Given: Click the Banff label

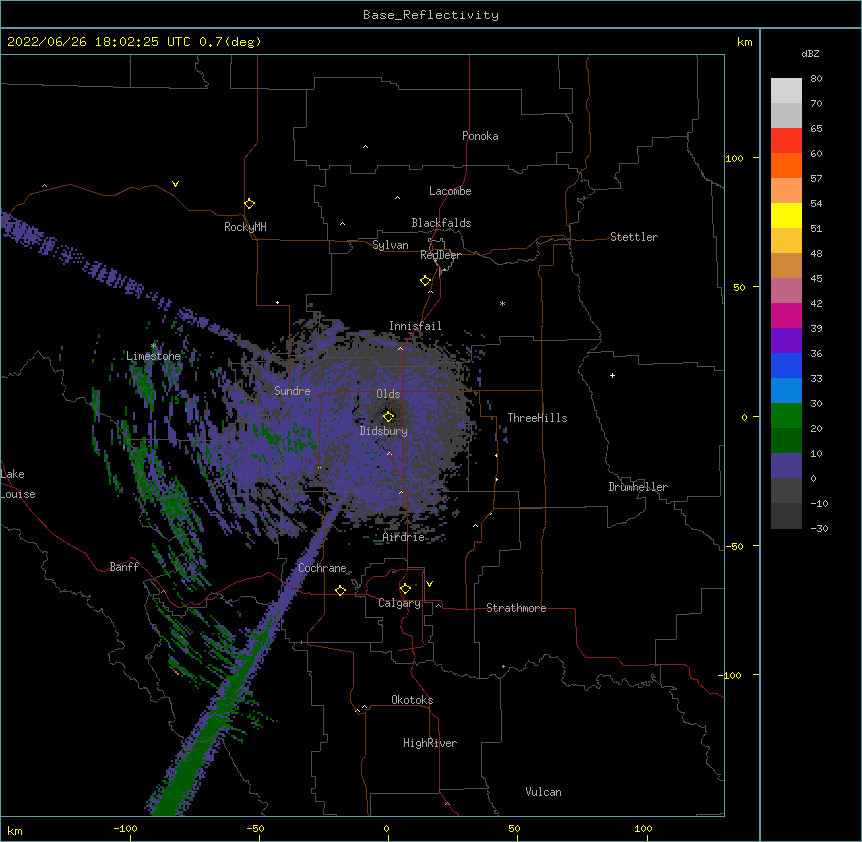Looking at the screenshot, I should 124,567.
